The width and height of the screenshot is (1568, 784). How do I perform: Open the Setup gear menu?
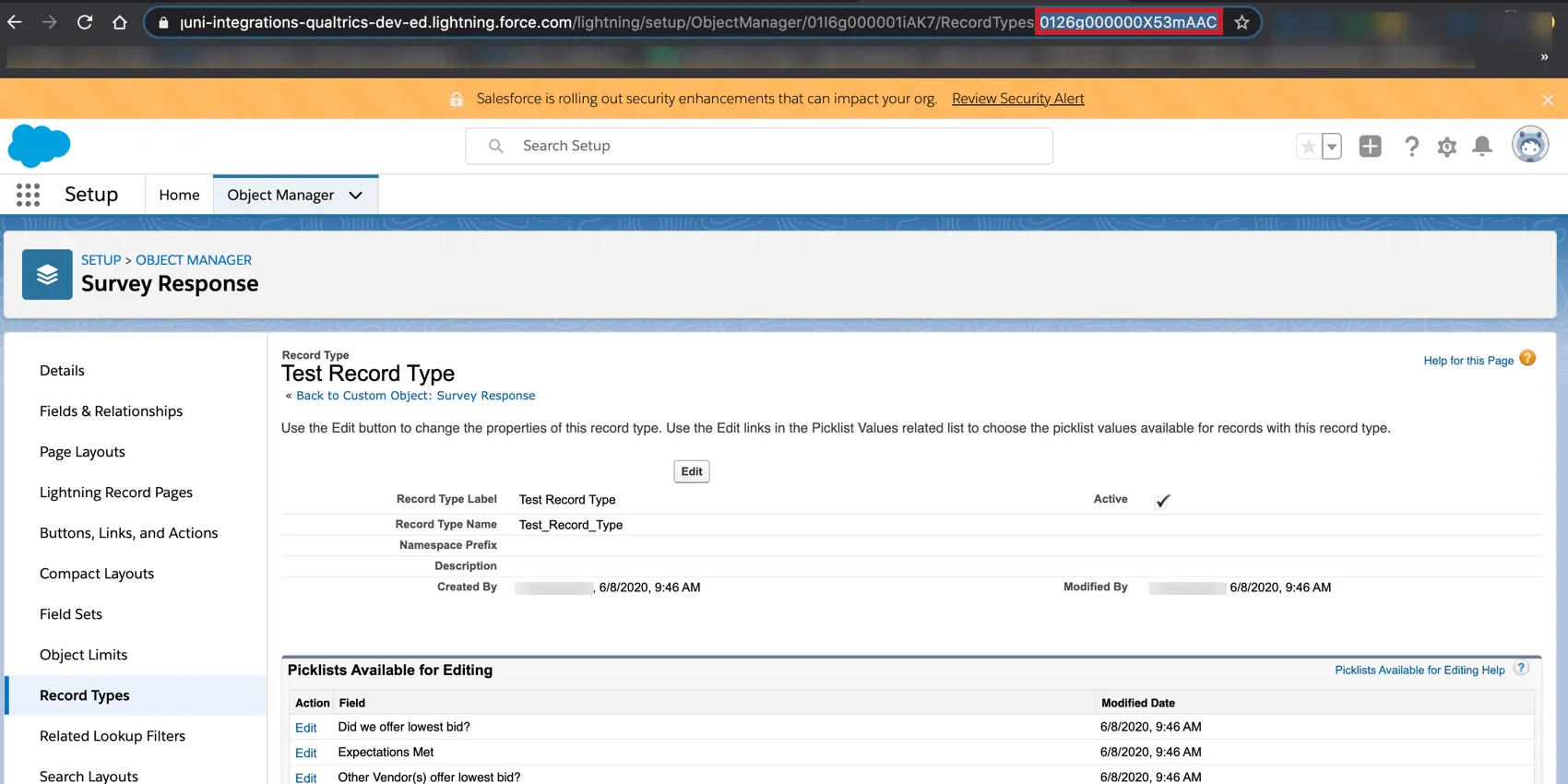pos(1446,147)
